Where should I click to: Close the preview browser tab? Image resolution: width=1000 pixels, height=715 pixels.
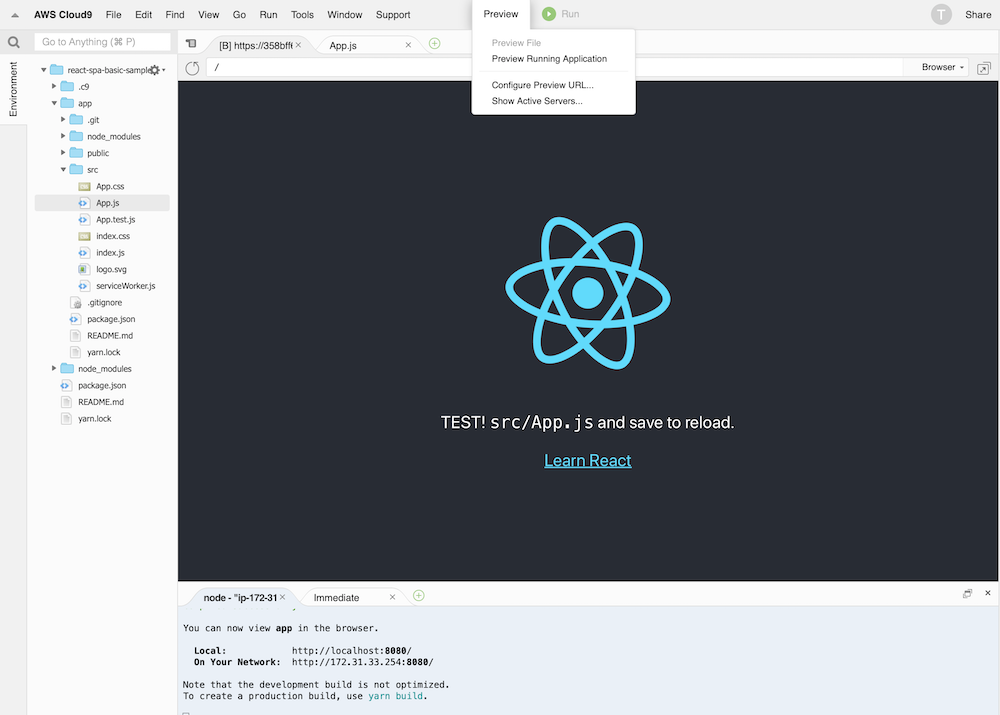click(298, 45)
